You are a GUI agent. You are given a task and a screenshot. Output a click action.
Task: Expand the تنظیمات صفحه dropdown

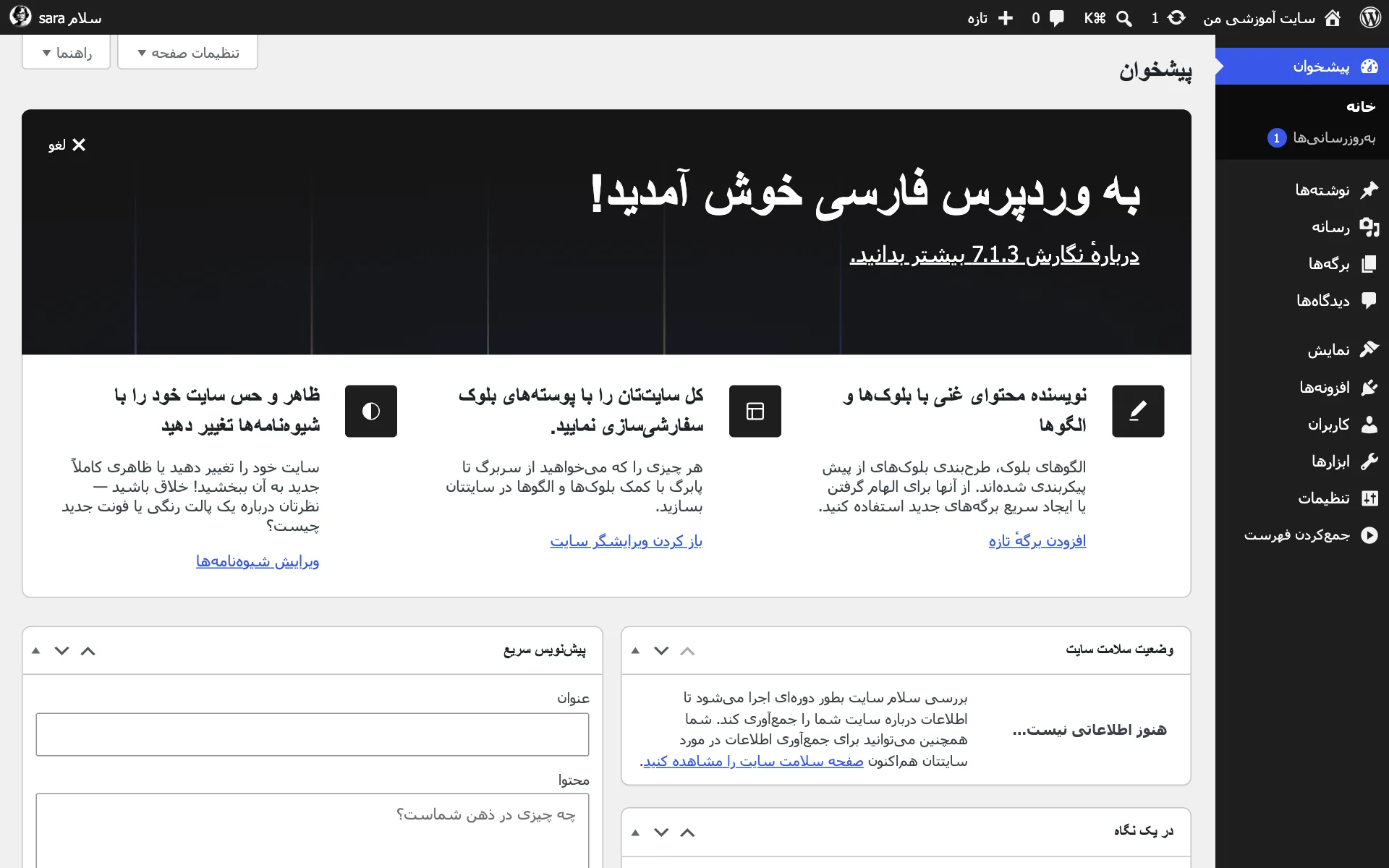click(x=188, y=53)
